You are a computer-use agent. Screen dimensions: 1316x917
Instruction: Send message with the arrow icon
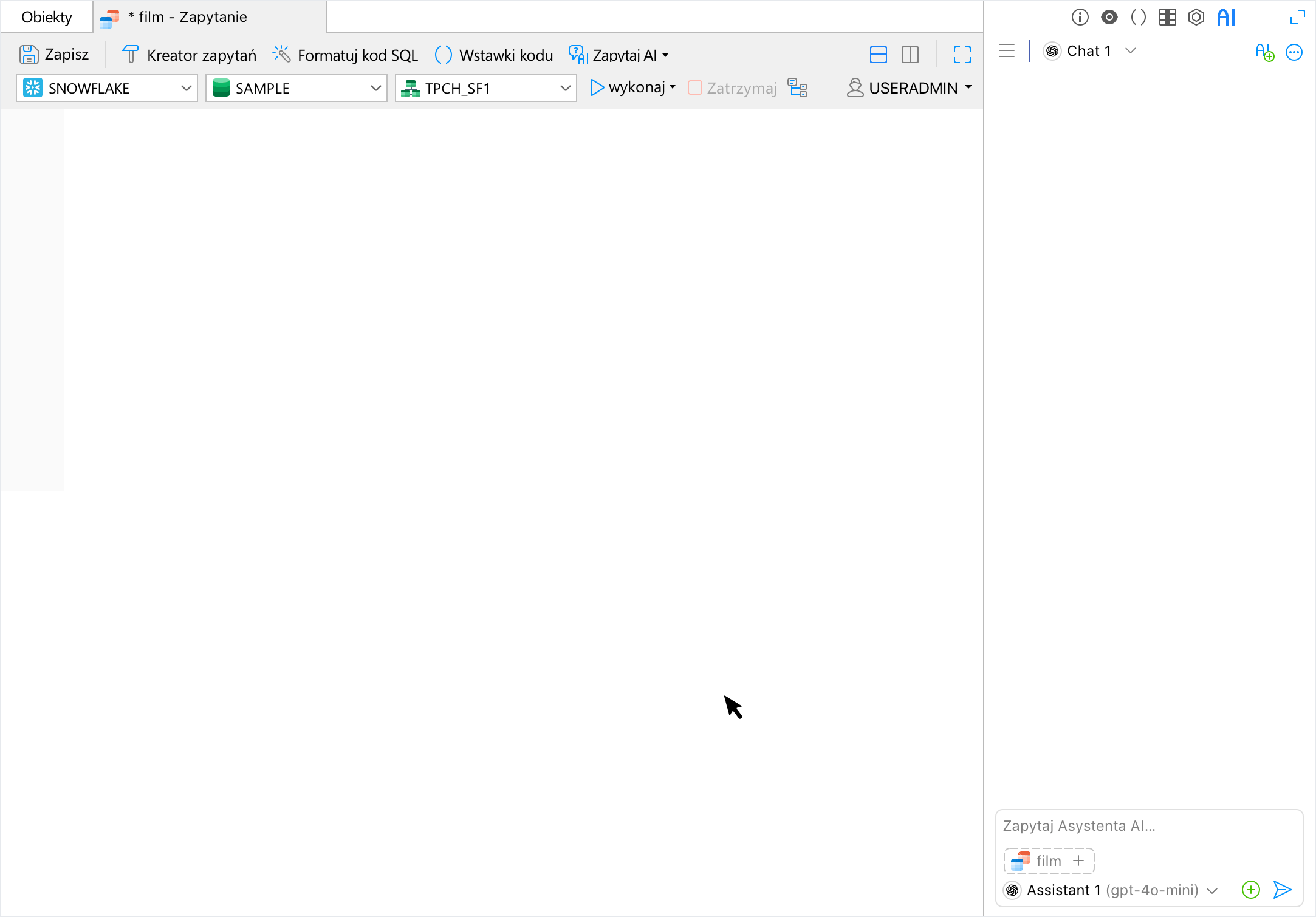[1282, 890]
